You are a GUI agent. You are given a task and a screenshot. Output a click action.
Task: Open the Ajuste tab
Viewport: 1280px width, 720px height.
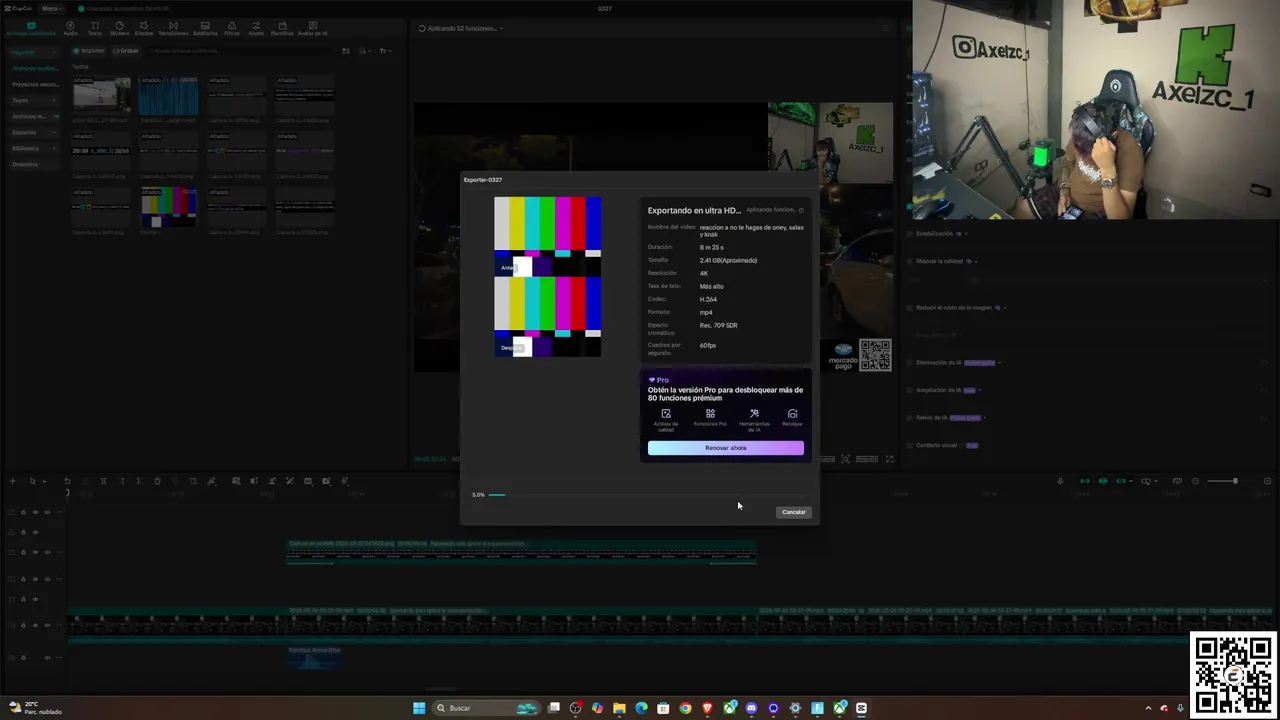click(x=256, y=28)
